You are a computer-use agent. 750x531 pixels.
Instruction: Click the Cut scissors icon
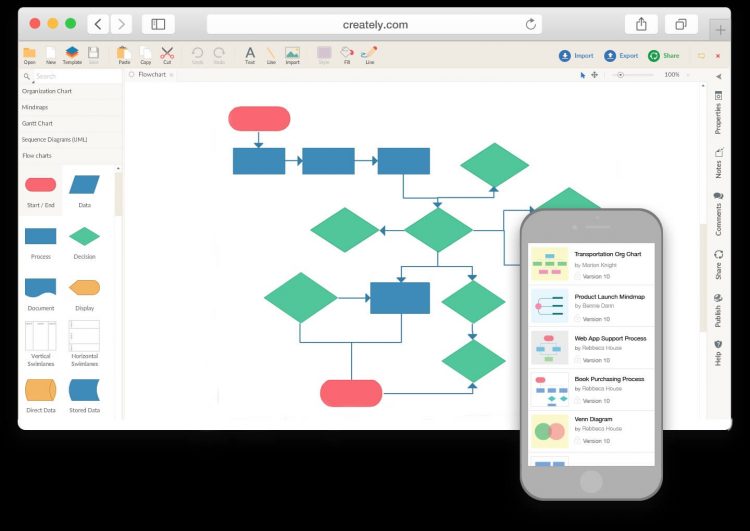167,55
